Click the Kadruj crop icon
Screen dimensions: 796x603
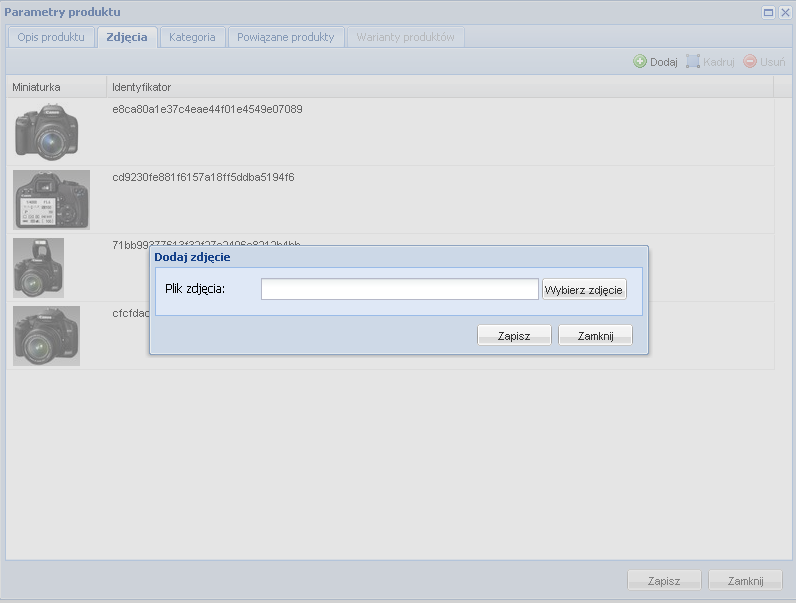click(692, 61)
